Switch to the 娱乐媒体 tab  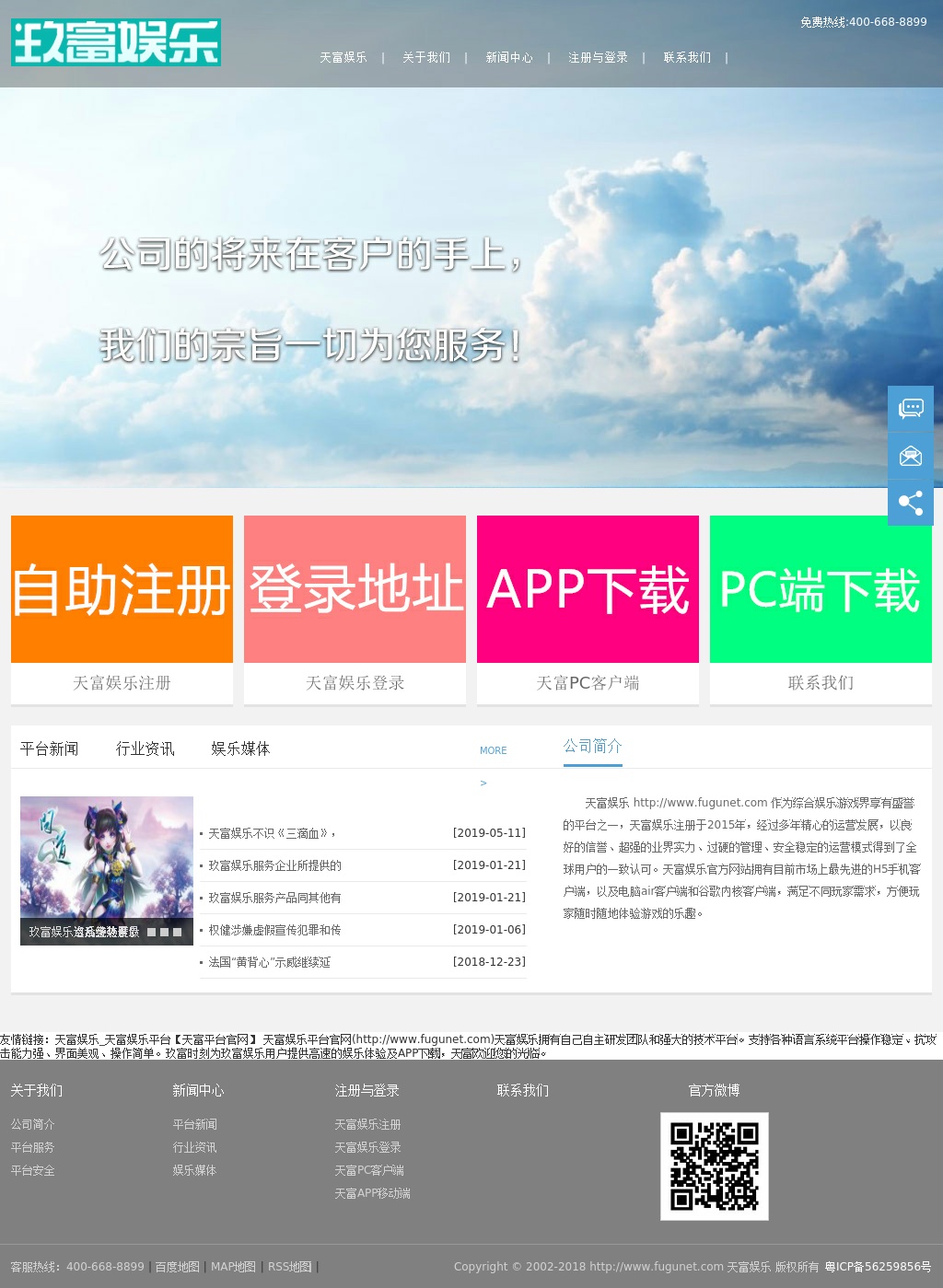pyautogui.click(x=240, y=748)
